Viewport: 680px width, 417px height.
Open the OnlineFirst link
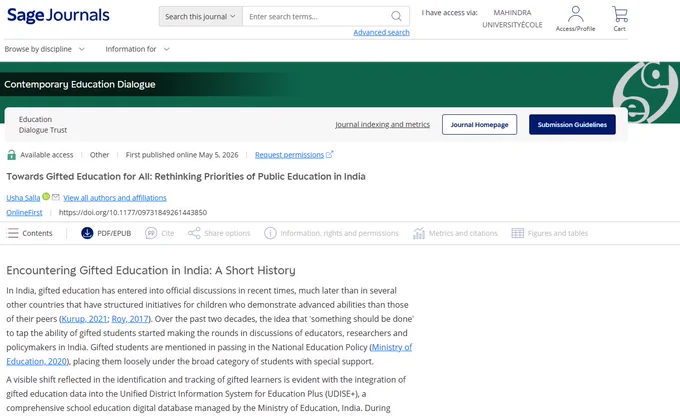click(x=24, y=212)
